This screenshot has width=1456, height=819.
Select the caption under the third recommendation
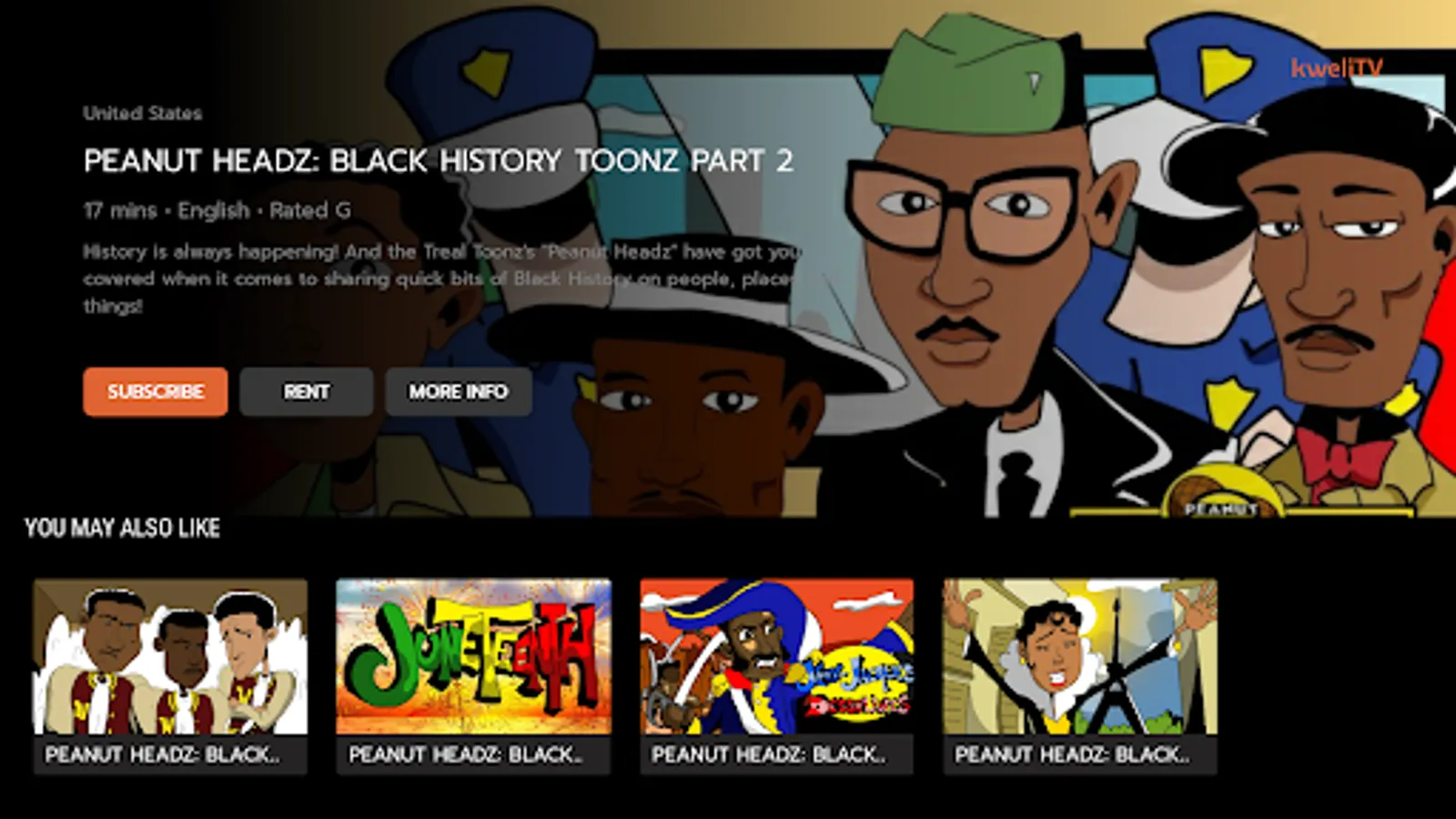(x=769, y=754)
